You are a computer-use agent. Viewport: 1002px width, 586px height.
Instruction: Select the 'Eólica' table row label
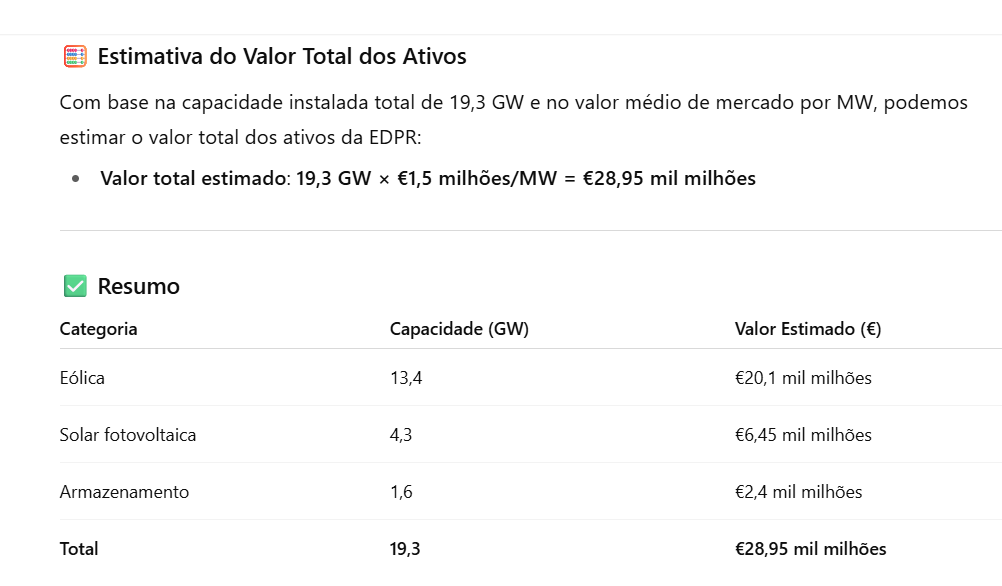[x=82, y=378]
